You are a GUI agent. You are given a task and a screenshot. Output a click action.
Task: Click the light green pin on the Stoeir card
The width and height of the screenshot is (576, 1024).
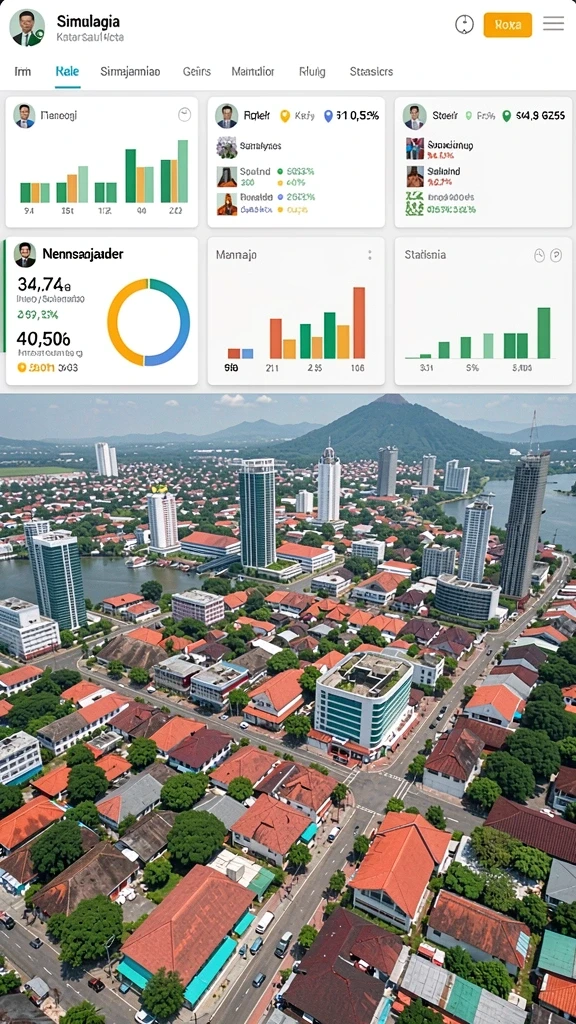point(468,116)
